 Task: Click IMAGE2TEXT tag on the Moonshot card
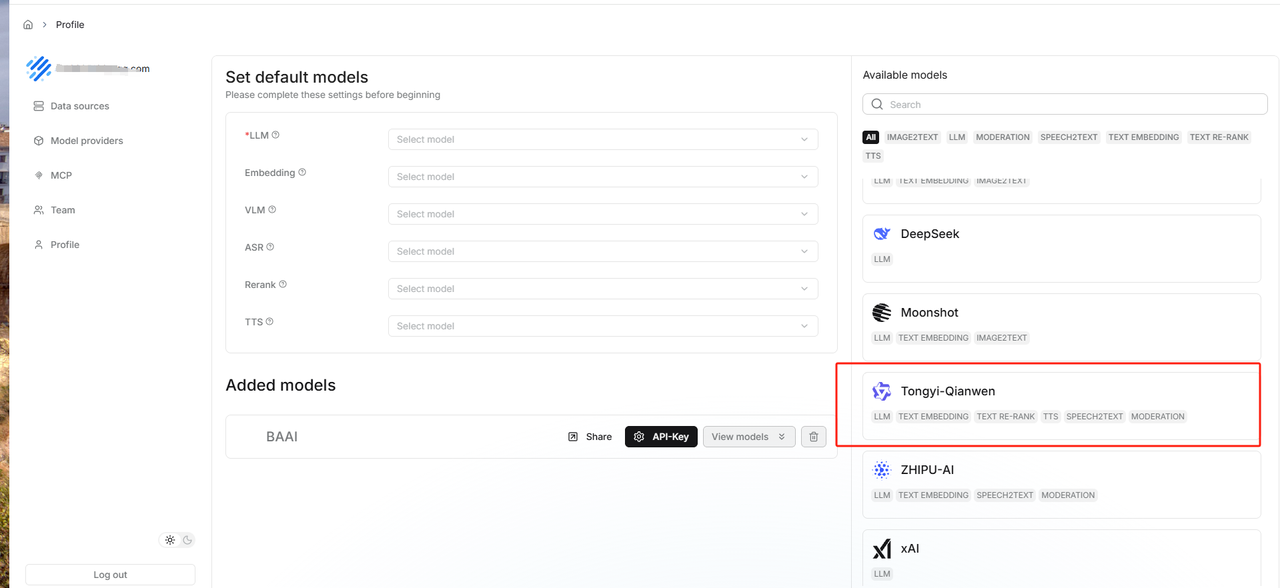point(1002,338)
